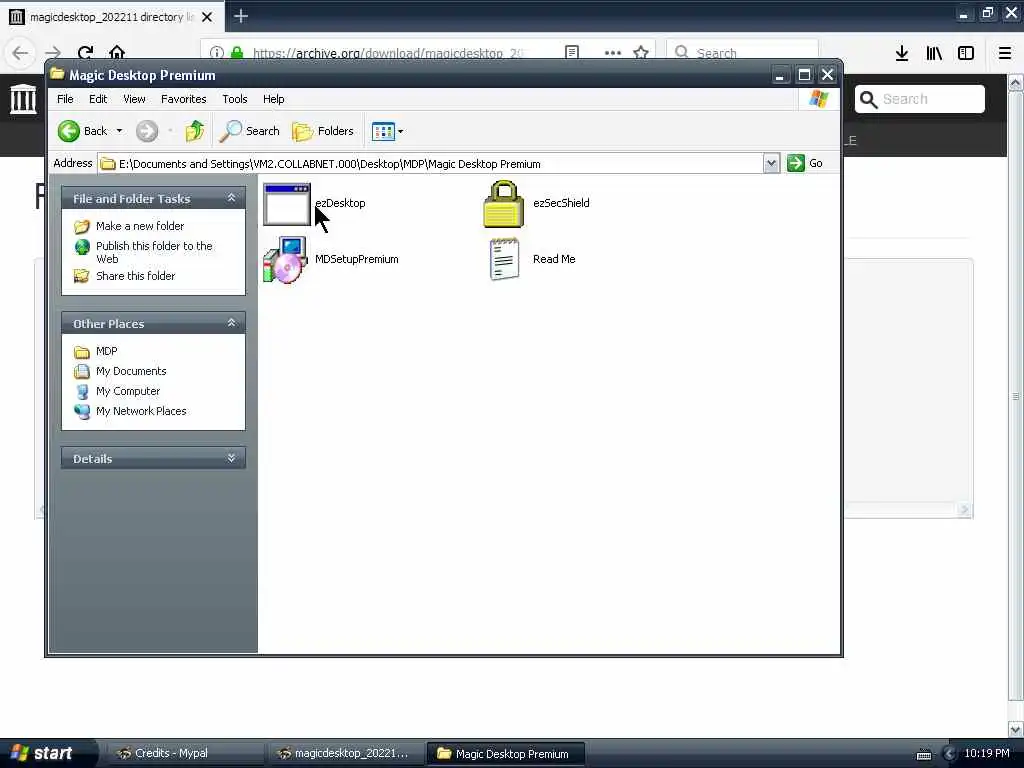Image resolution: width=1024 pixels, height=768 pixels.
Task: Expand the Details panel
Action: pos(231,458)
